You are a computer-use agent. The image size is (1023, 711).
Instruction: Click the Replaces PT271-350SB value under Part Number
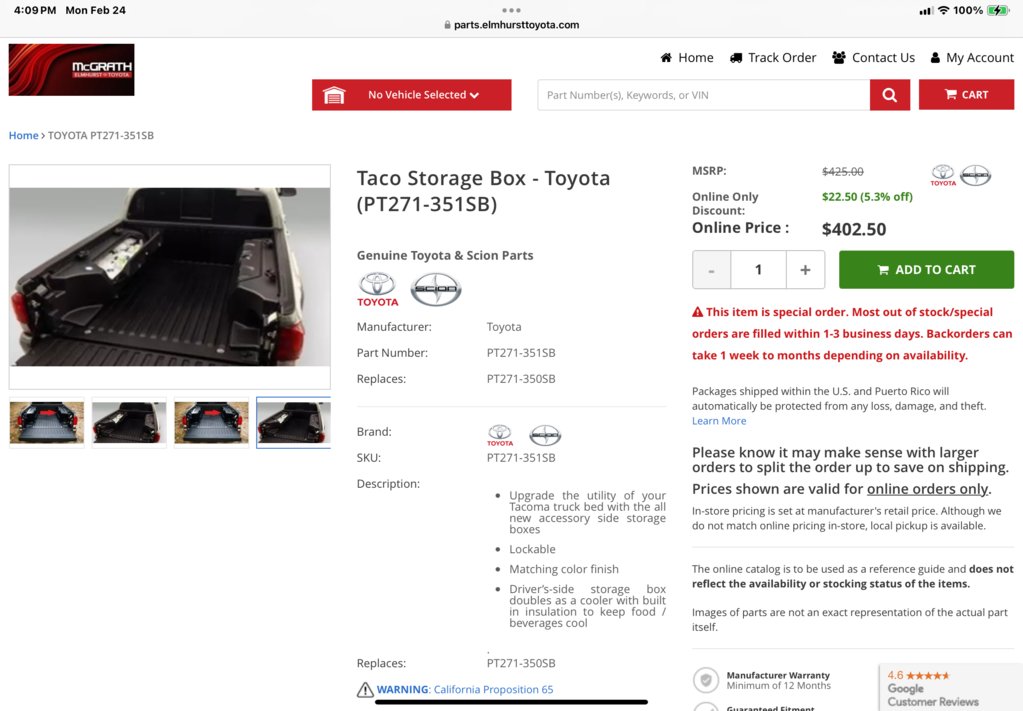[521, 379]
